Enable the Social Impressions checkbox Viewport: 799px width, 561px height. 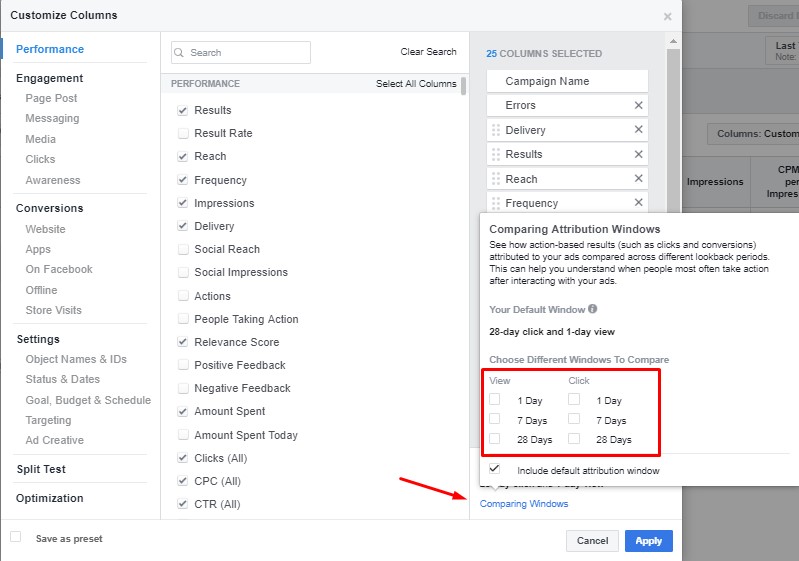182,272
